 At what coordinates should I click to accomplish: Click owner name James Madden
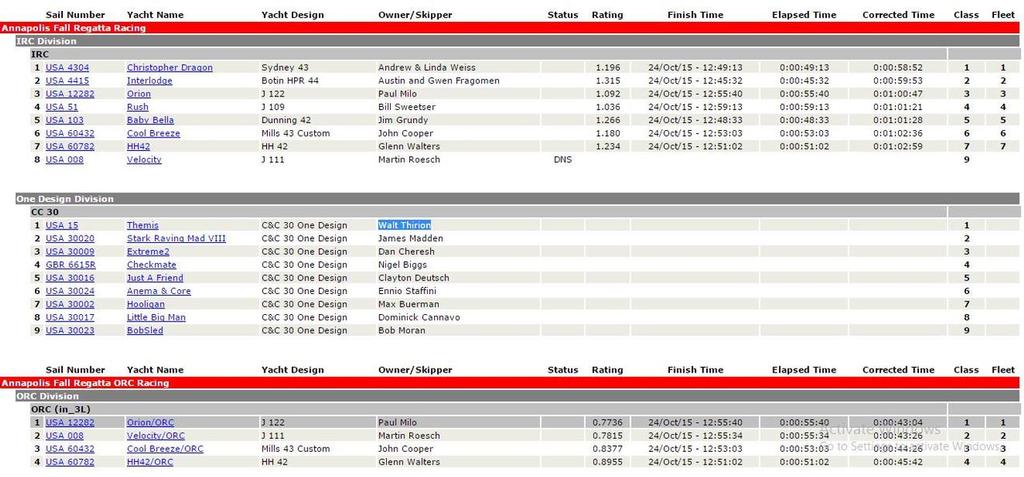pos(411,238)
